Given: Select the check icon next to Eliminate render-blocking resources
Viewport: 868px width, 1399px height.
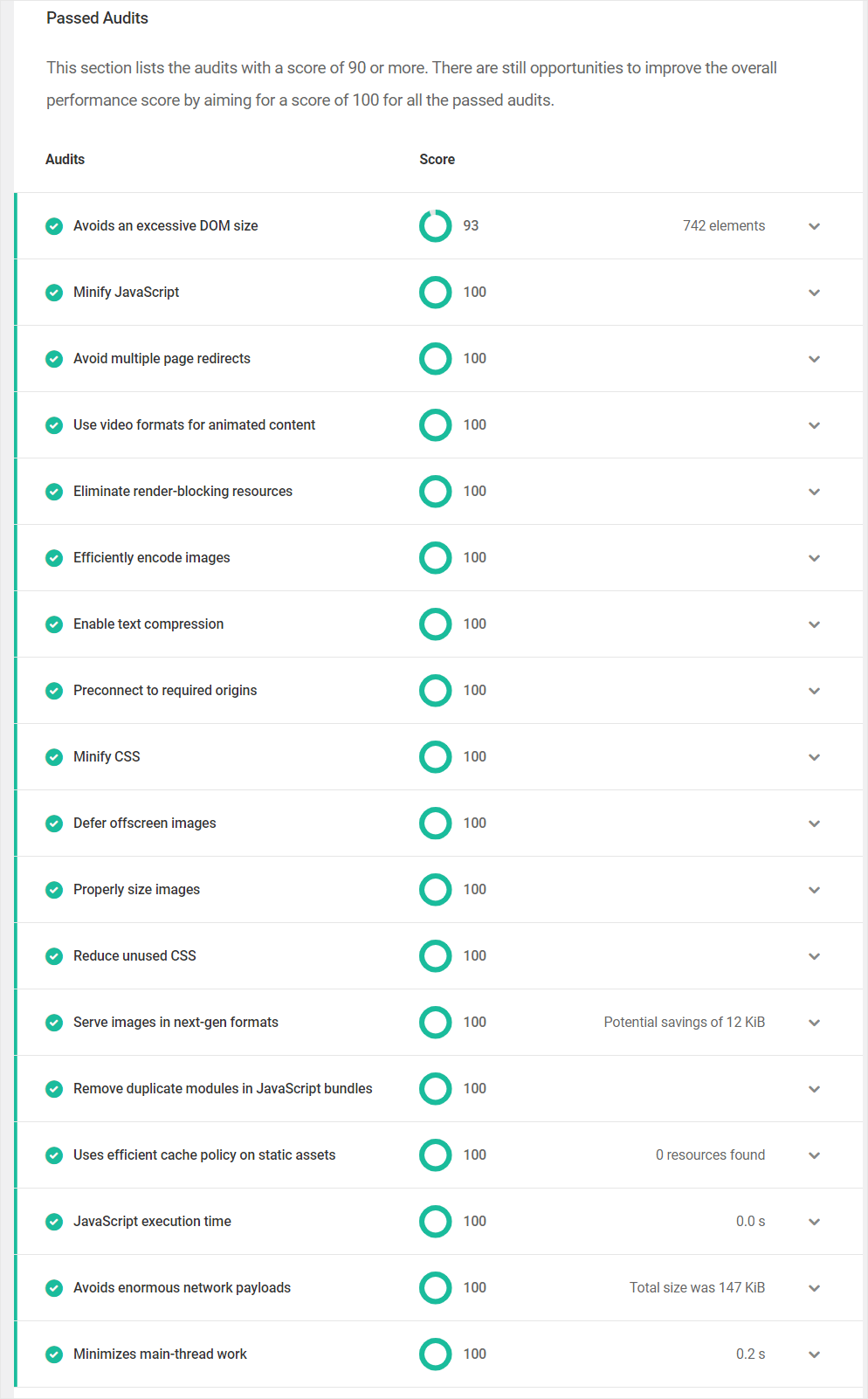Looking at the screenshot, I should tap(54, 491).
